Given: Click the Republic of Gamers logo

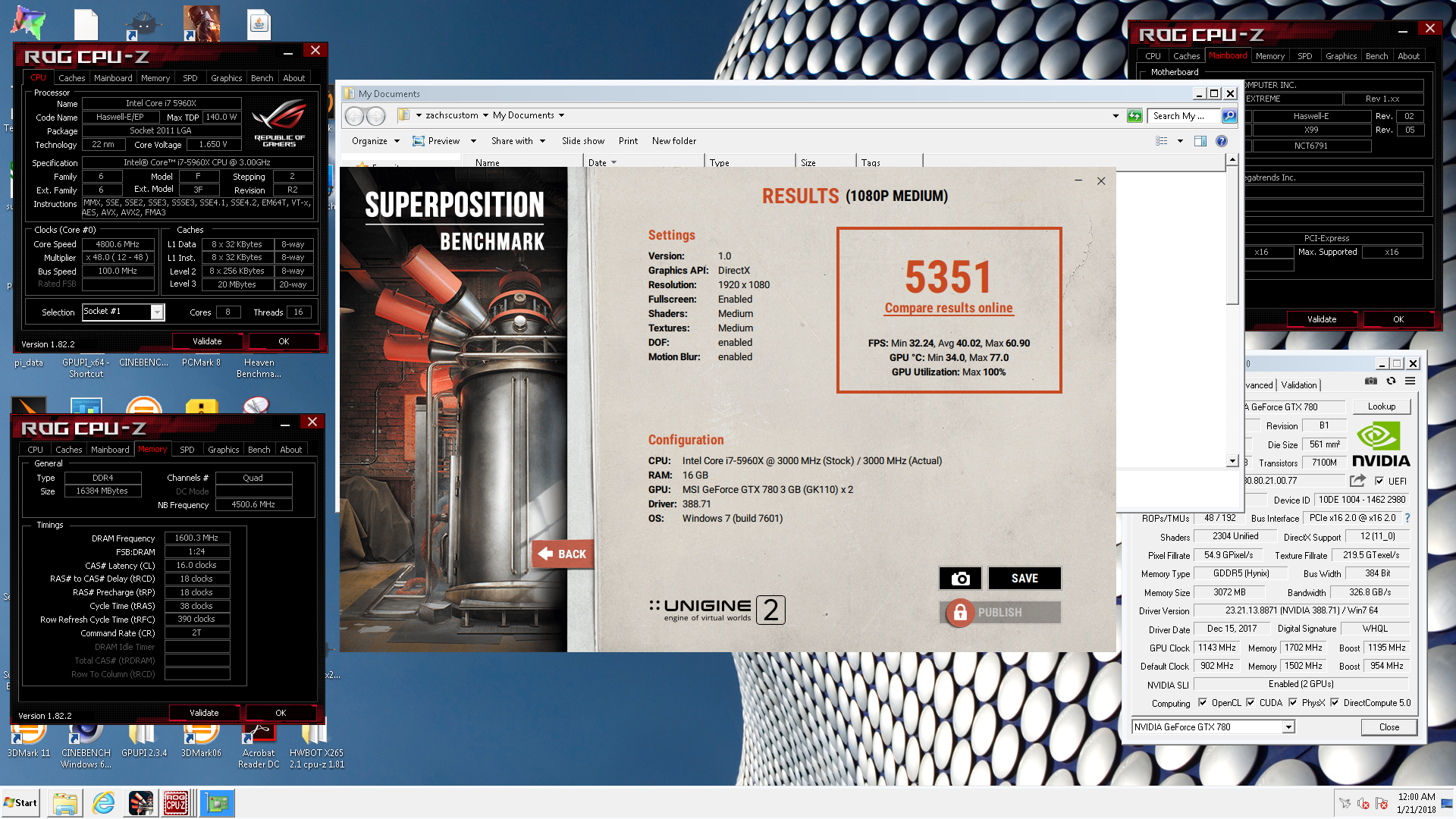Looking at the screenshot, I should (279, 122).
